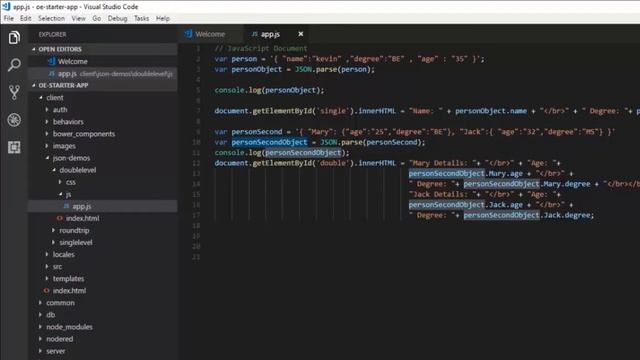Open the Help menu
640x360 pixels.
[x=162, y=18]
